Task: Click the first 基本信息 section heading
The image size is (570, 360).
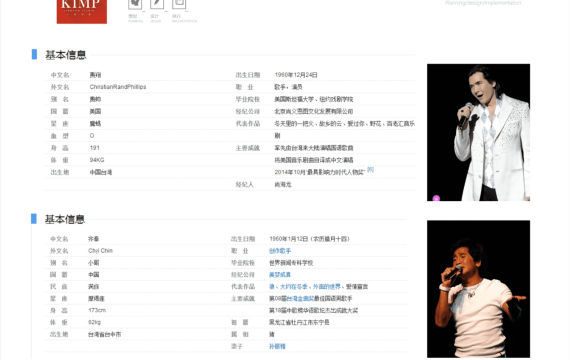Action: (65, 55)
